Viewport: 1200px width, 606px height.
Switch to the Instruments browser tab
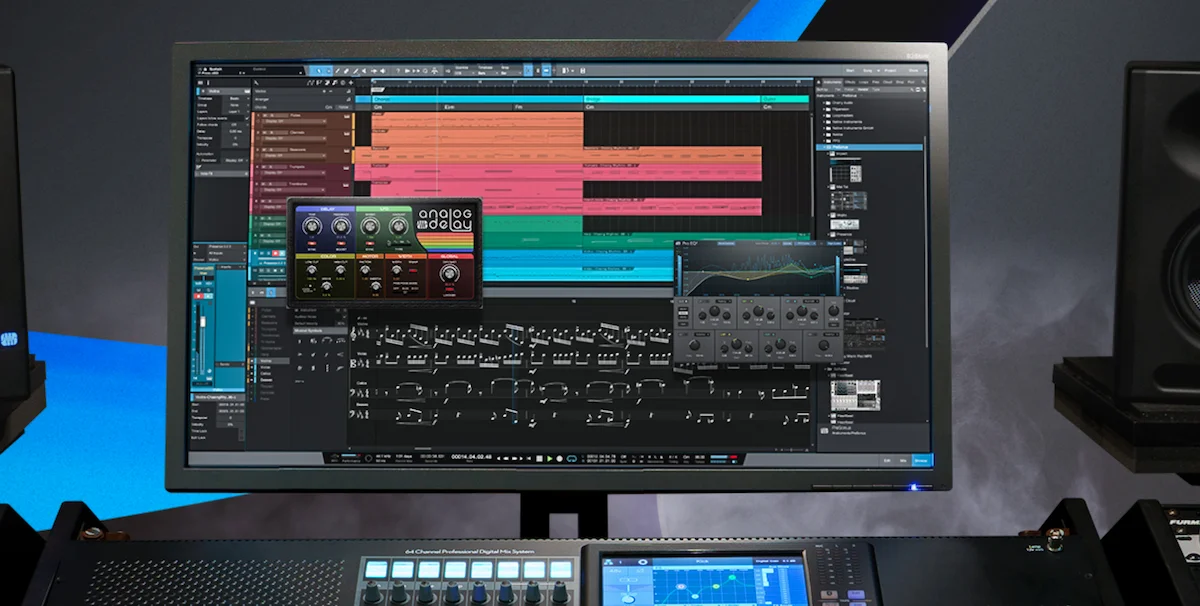pyautogui.click(x=832, y=82)
